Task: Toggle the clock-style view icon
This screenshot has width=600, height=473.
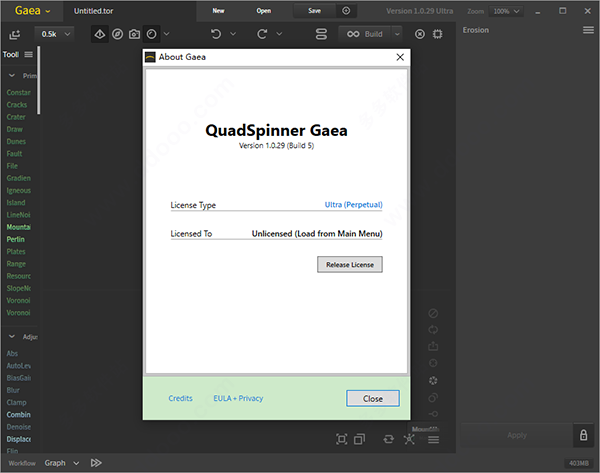Action: coord(152,34)
